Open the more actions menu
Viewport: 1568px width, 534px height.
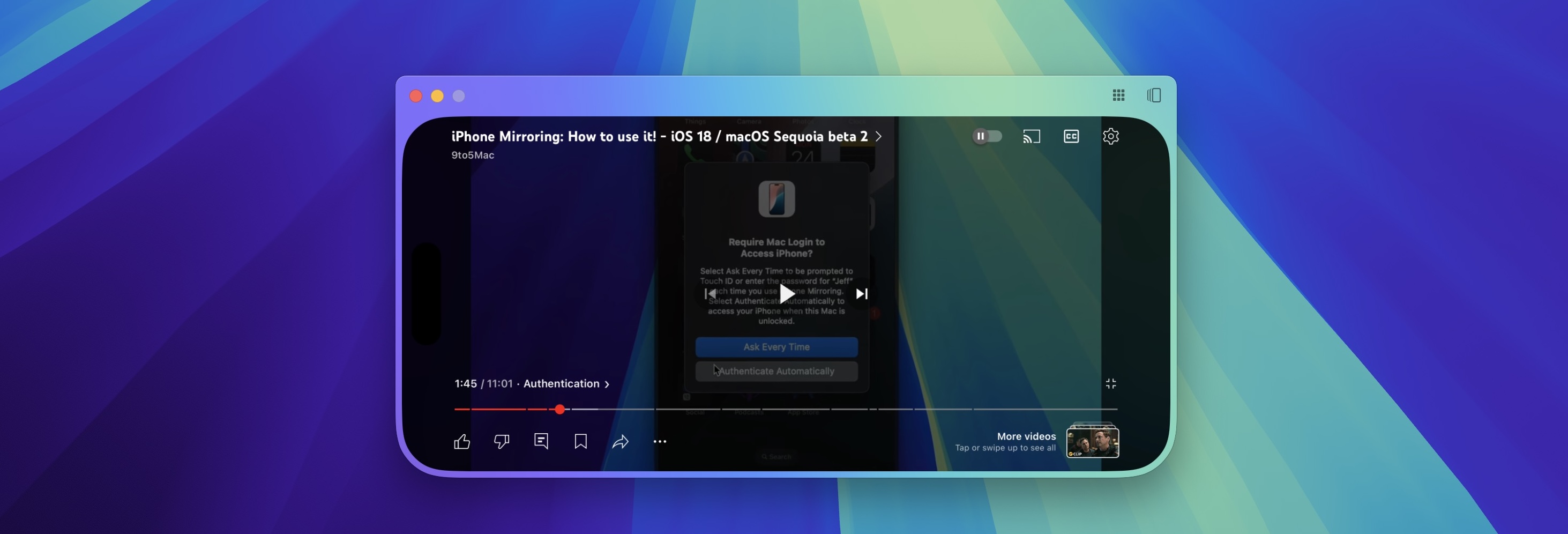[x=660, y=441]
